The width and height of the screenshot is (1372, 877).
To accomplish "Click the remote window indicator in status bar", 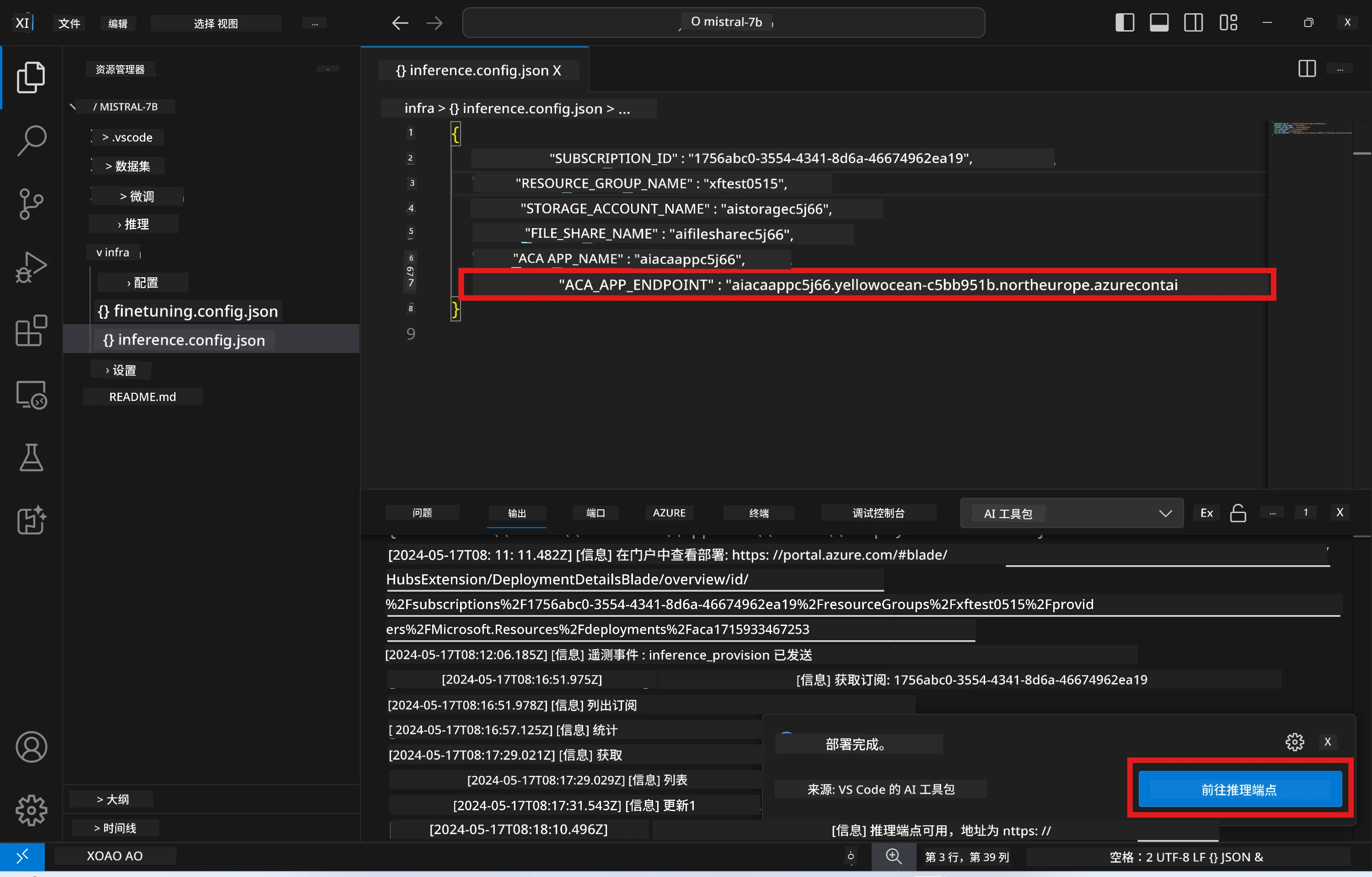I will coord(22,856).
